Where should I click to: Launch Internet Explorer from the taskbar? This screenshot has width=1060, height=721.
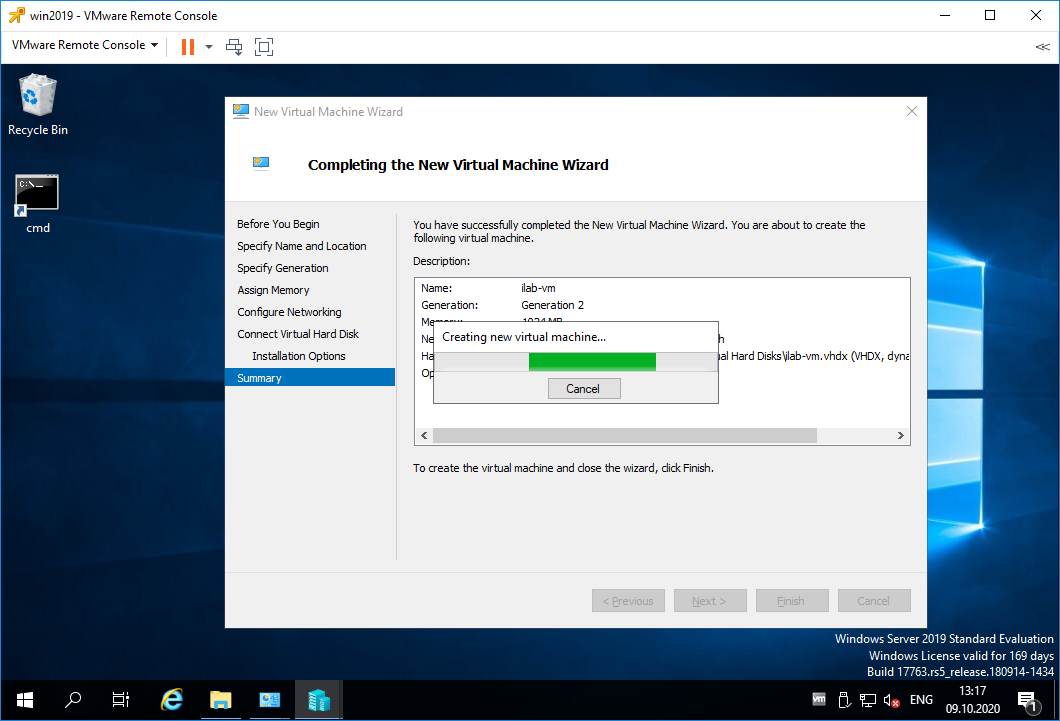pos(172,700)
